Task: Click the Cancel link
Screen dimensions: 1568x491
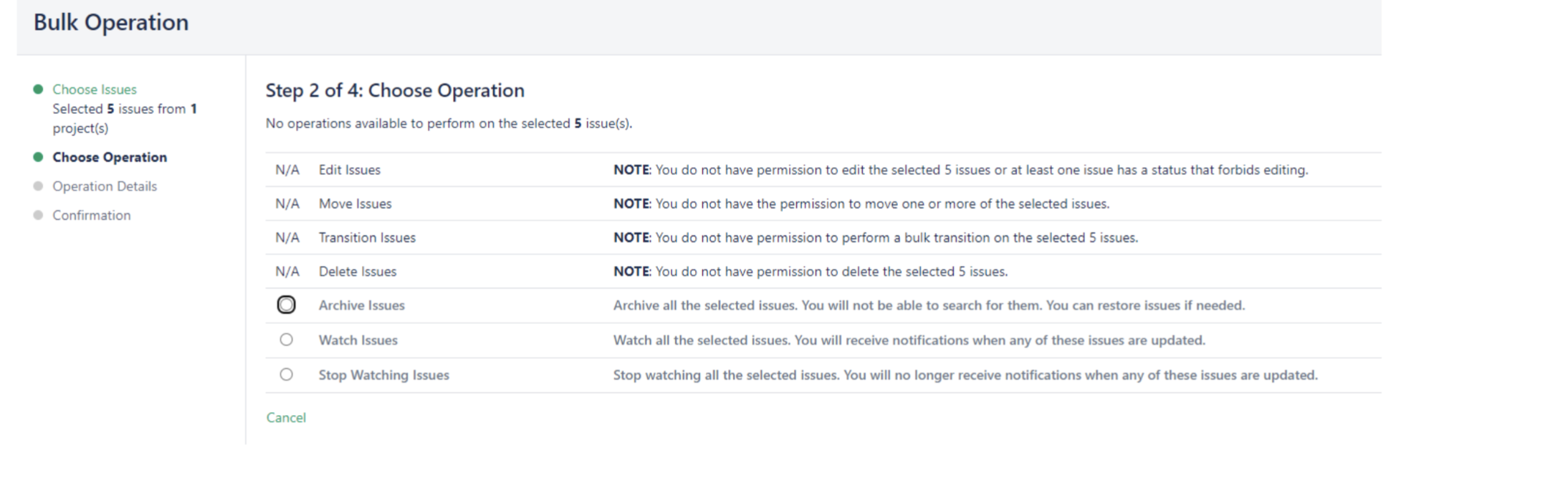Action: tap(286, 417)
